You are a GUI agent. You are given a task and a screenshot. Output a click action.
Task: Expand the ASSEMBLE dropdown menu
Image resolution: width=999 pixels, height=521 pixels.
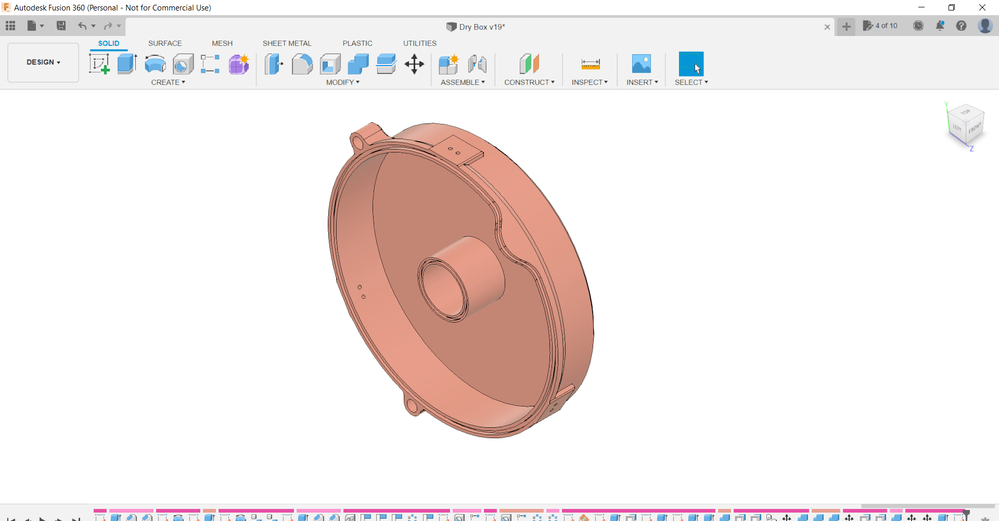[x=463, y=82]
